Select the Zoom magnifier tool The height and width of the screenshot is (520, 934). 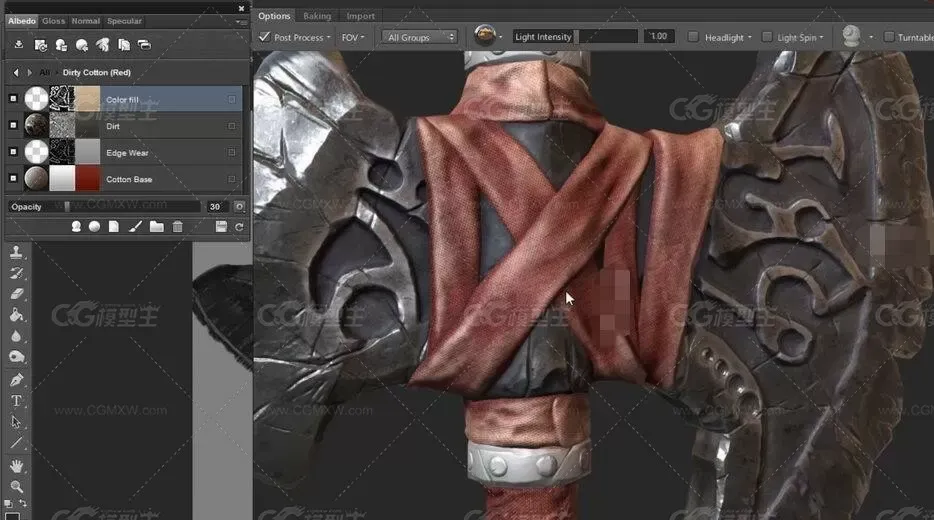[x=16, y=487]
